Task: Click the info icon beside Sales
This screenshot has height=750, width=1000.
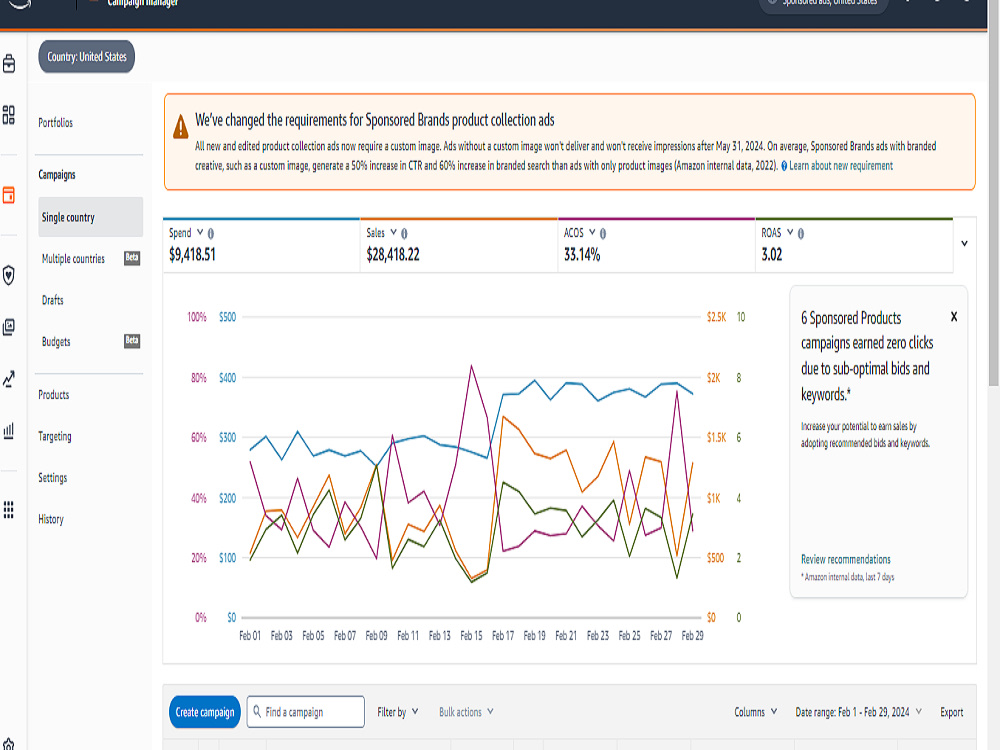Action: tap(404, 233)
